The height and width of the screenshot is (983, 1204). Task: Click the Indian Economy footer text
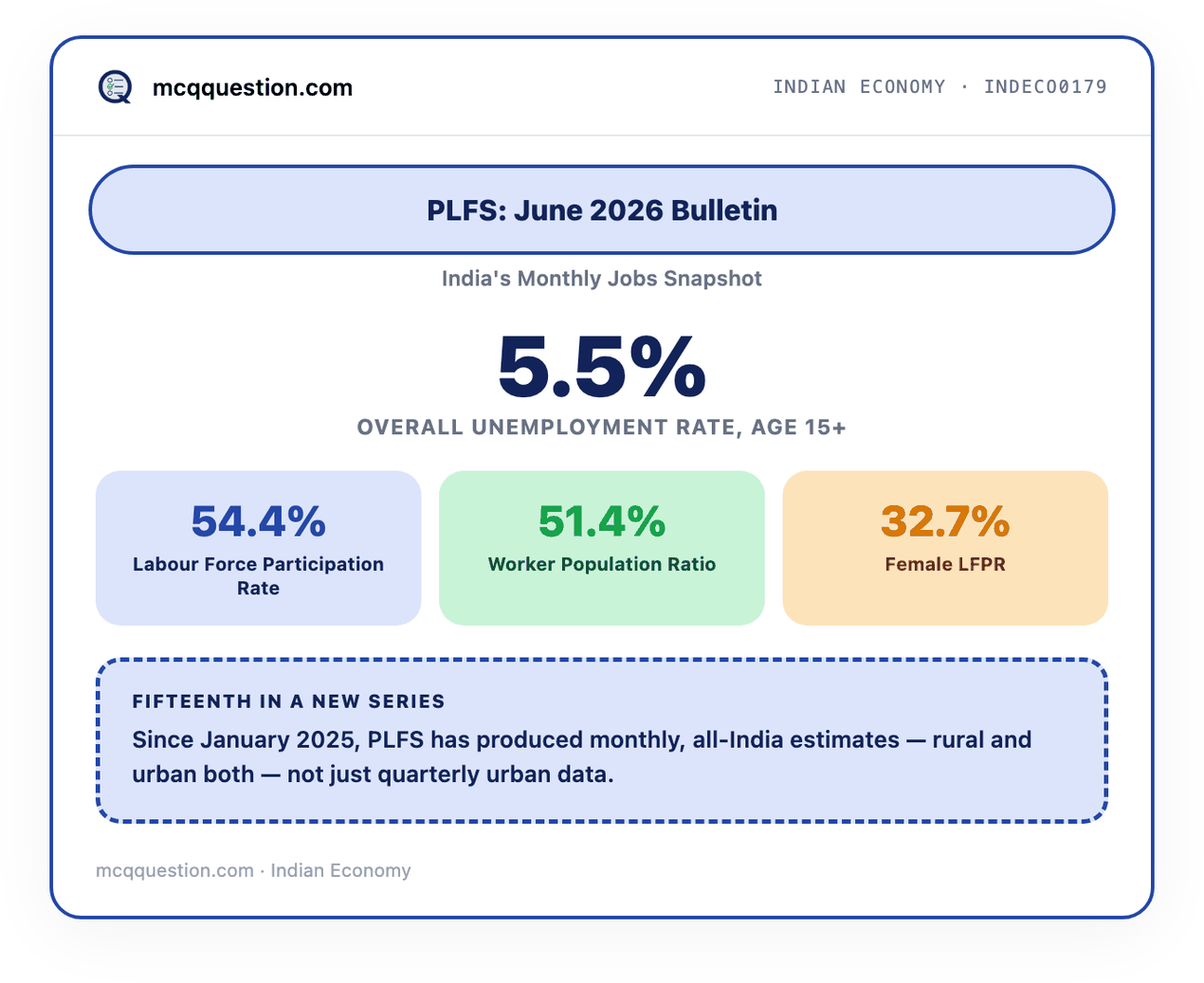click(x=341, y=870)
